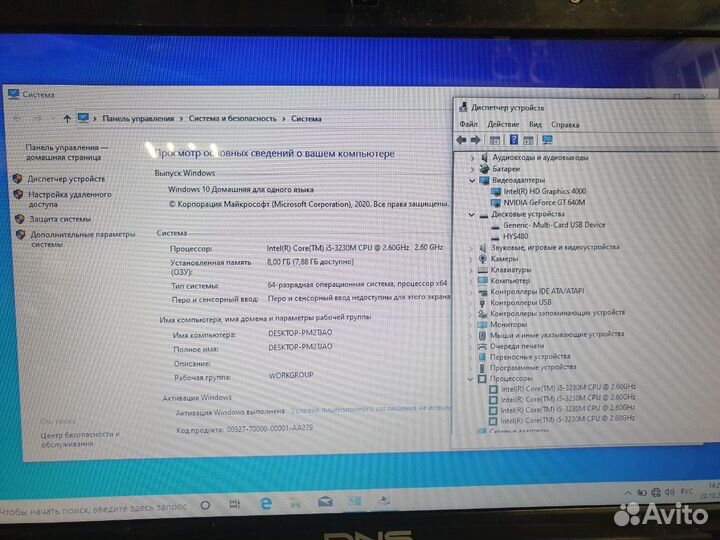Collapse the Процессоры node

(x=470, y=379)
